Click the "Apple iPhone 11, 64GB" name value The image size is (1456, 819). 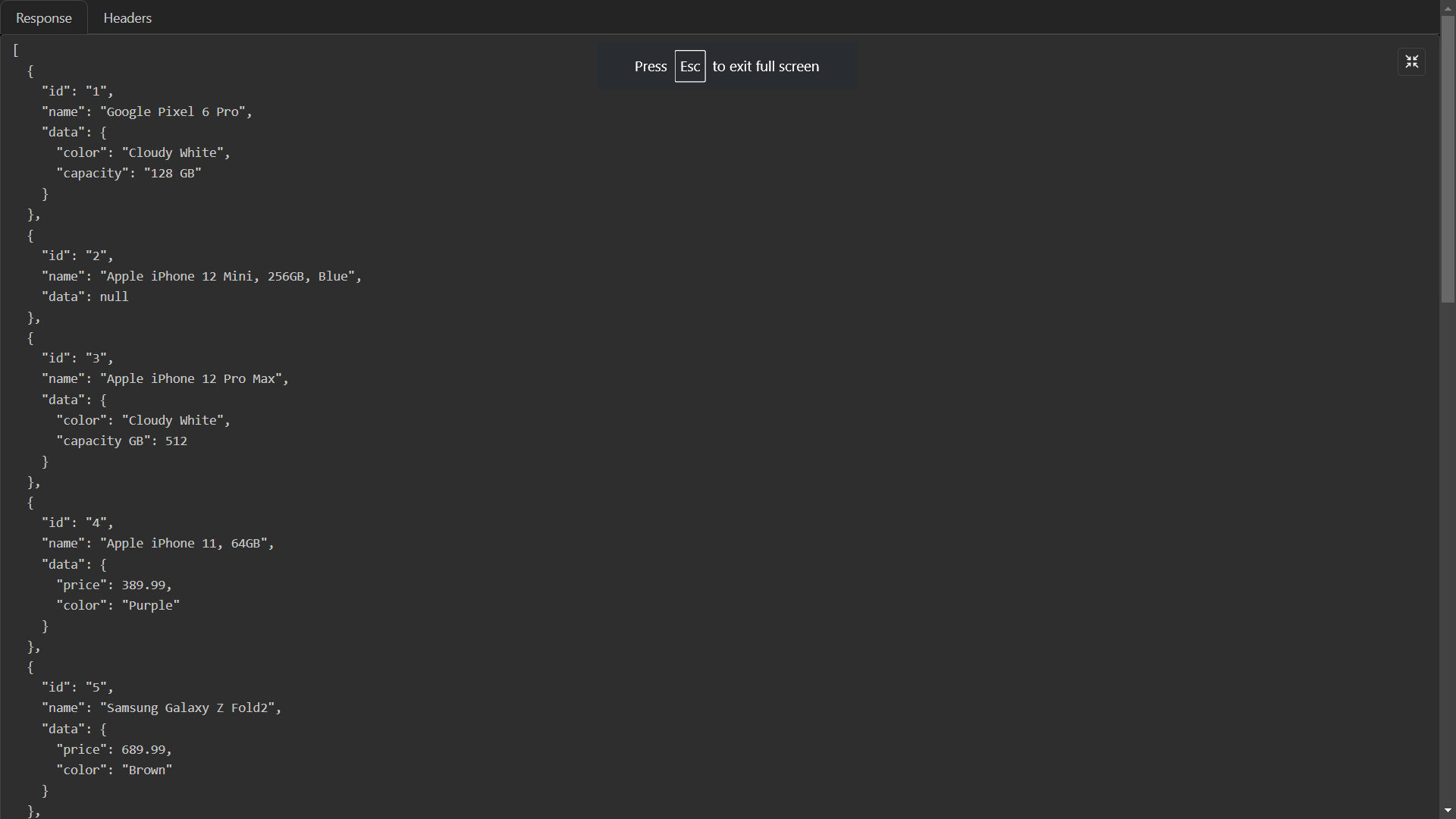coord(184,543)
